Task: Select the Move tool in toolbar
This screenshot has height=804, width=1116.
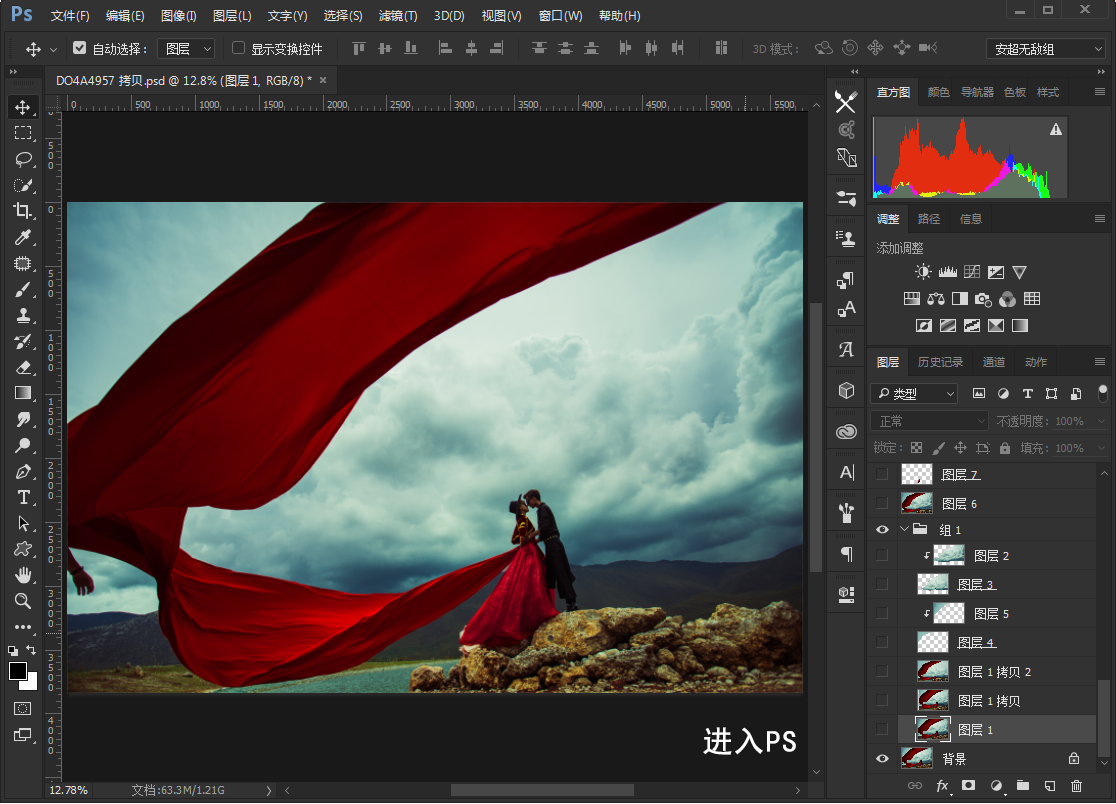Action: click(x=23, y=107)
